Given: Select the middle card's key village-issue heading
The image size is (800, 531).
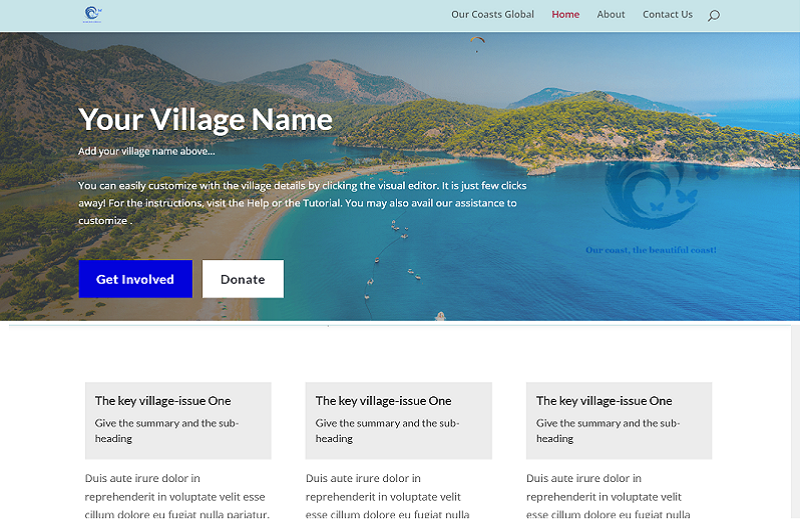Looking at the screenshot, I should coord(383,401).
